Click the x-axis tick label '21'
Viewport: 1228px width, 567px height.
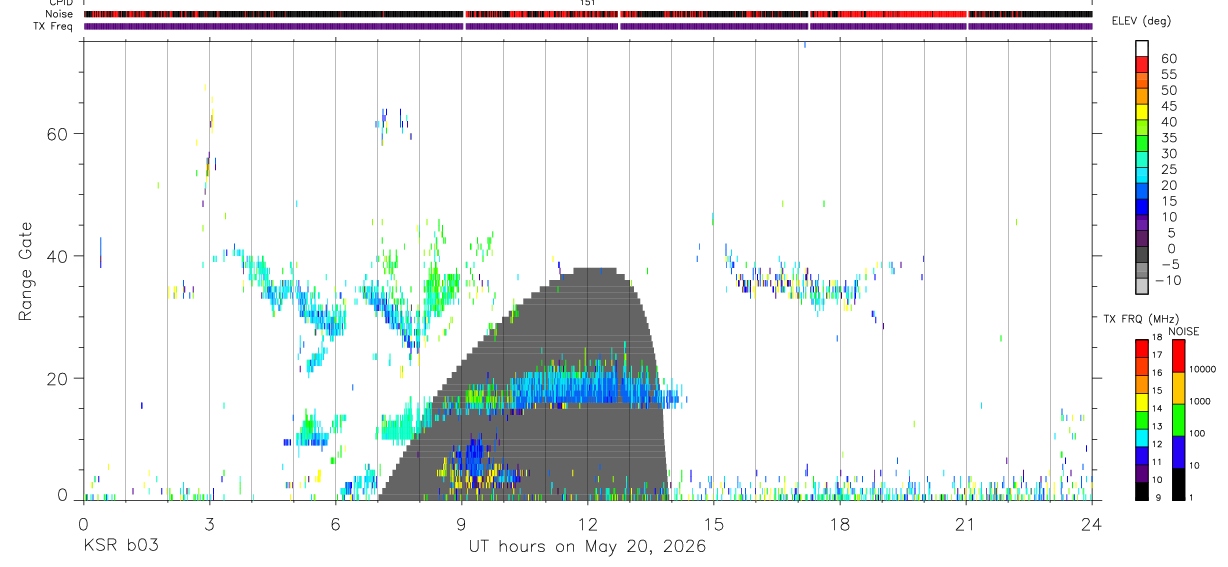coord(965,523)
